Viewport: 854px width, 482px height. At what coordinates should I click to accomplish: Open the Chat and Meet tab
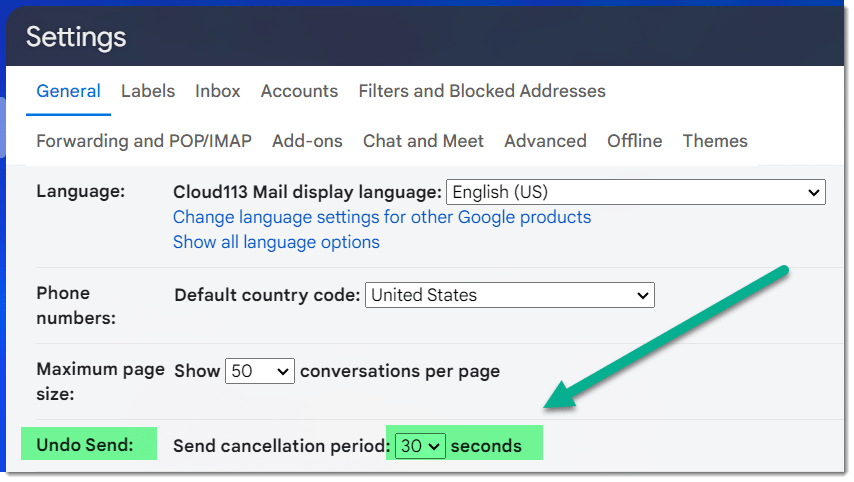point(423,141)
